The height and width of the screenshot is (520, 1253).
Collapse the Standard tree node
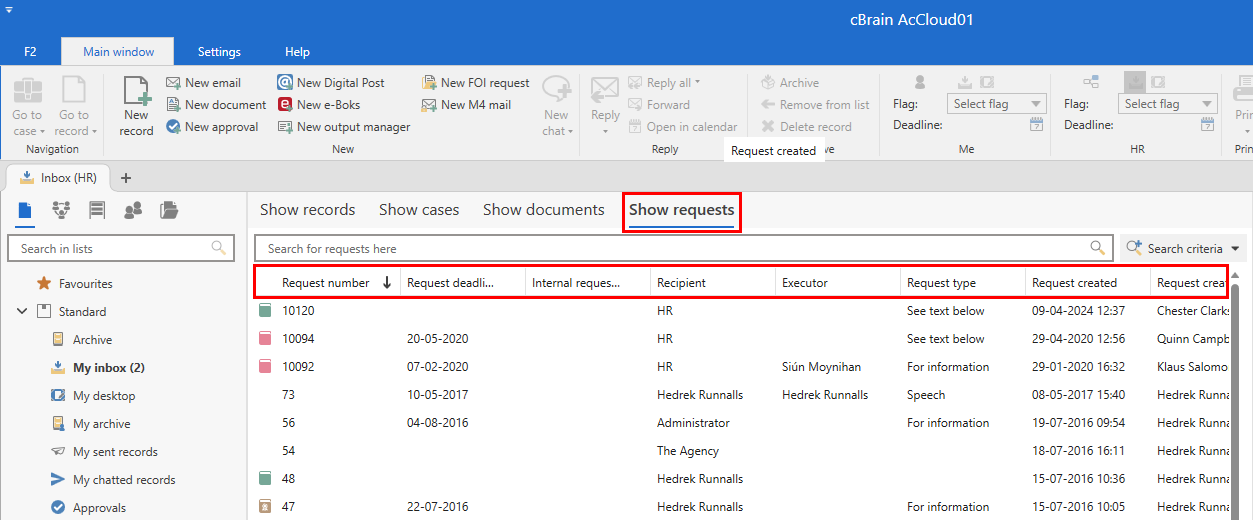coord(22,312)
